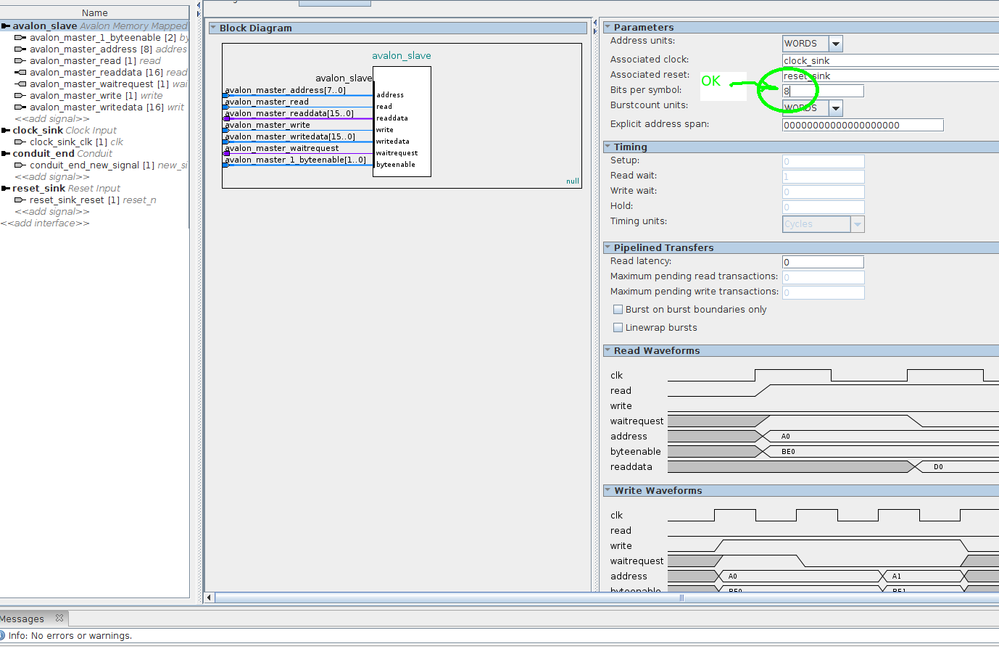Viewport: 999px width, 647px height.
Task: Open the Burstcount units dropdown
Action: [835, 108]
